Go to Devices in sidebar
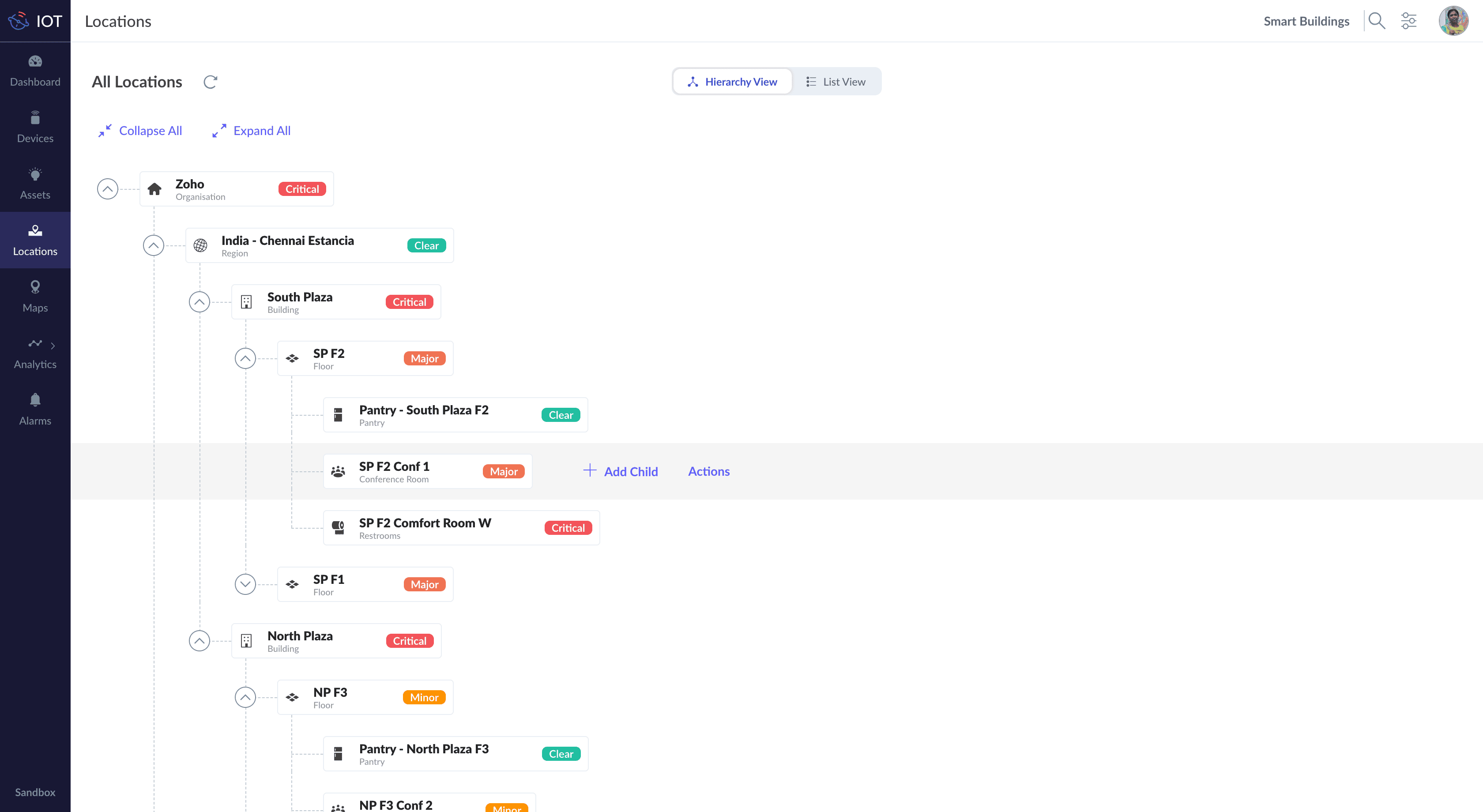The height and width of the screenshot is (812, 1483). tap(35, 127)
